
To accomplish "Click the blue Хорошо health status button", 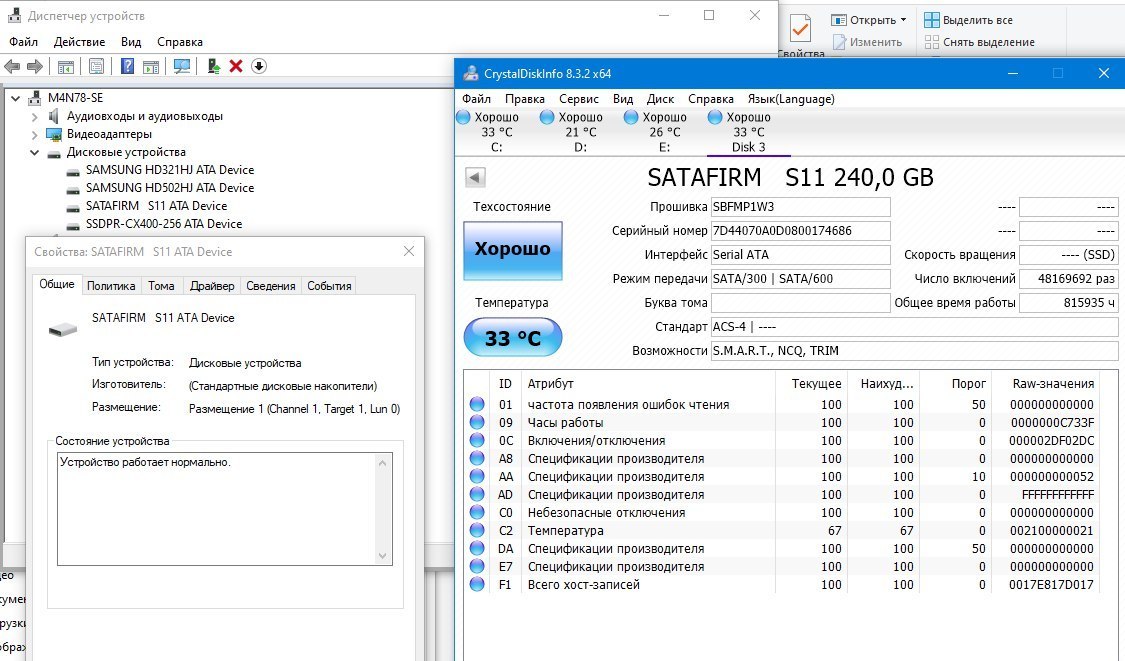I will [513, 250].
